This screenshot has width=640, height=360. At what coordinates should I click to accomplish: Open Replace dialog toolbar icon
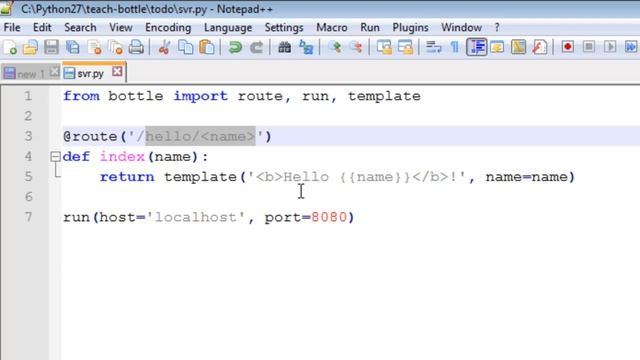tap(306, 47)
